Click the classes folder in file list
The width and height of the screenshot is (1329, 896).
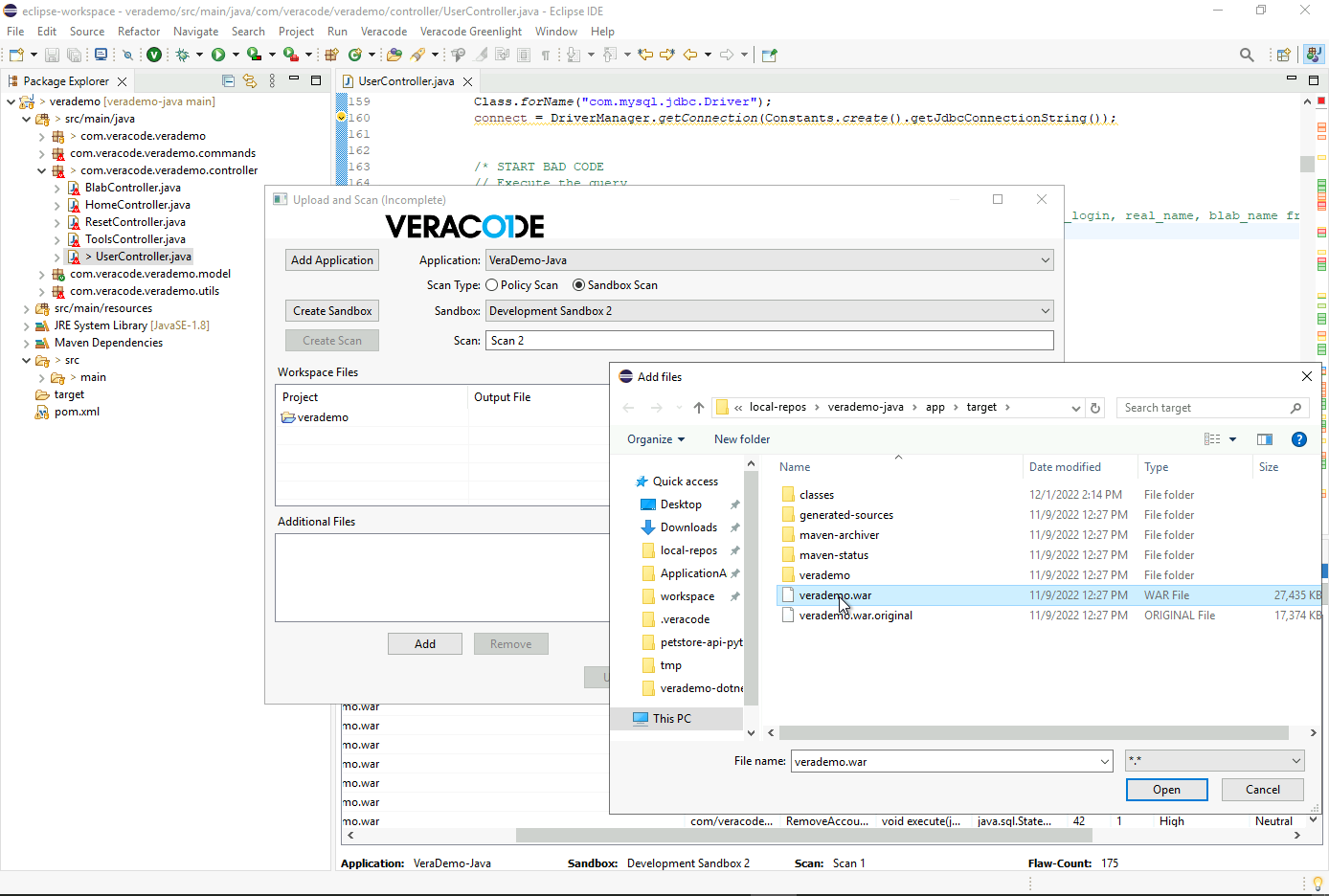(x=817, y=495)
